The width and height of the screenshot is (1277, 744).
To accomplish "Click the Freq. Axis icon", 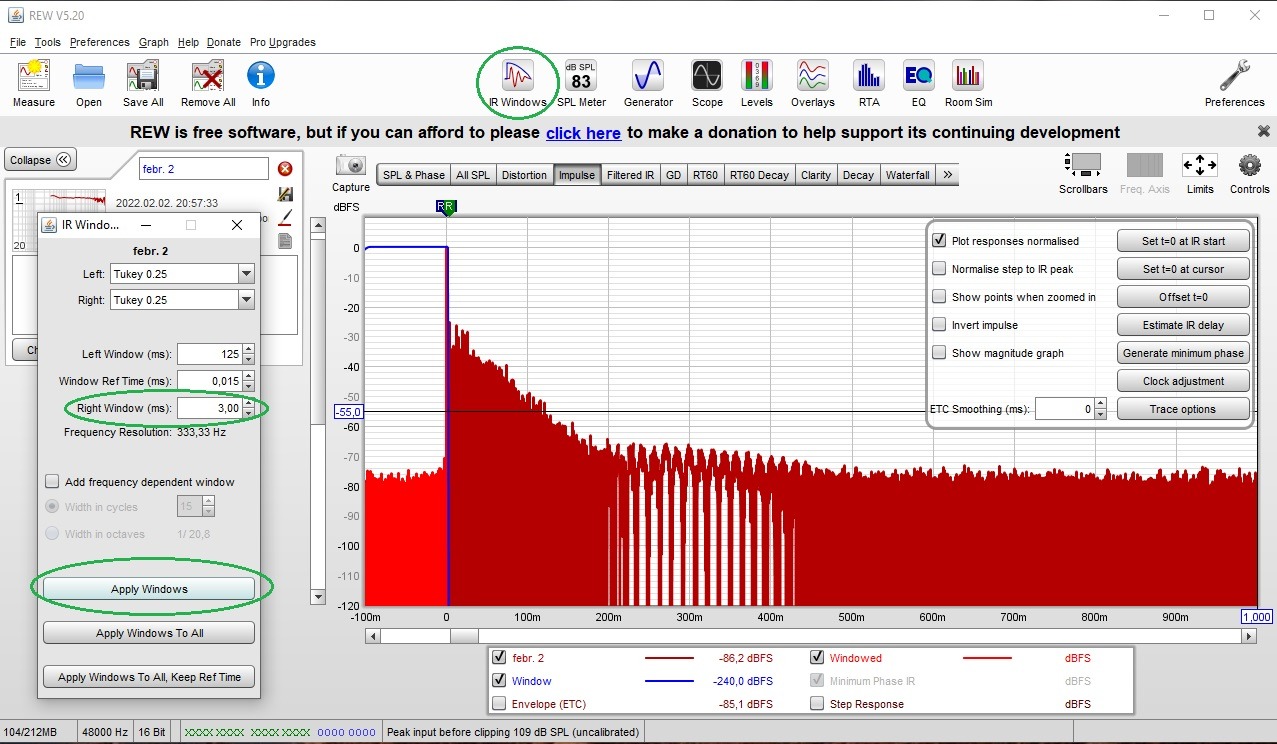I will [1145, 165].
